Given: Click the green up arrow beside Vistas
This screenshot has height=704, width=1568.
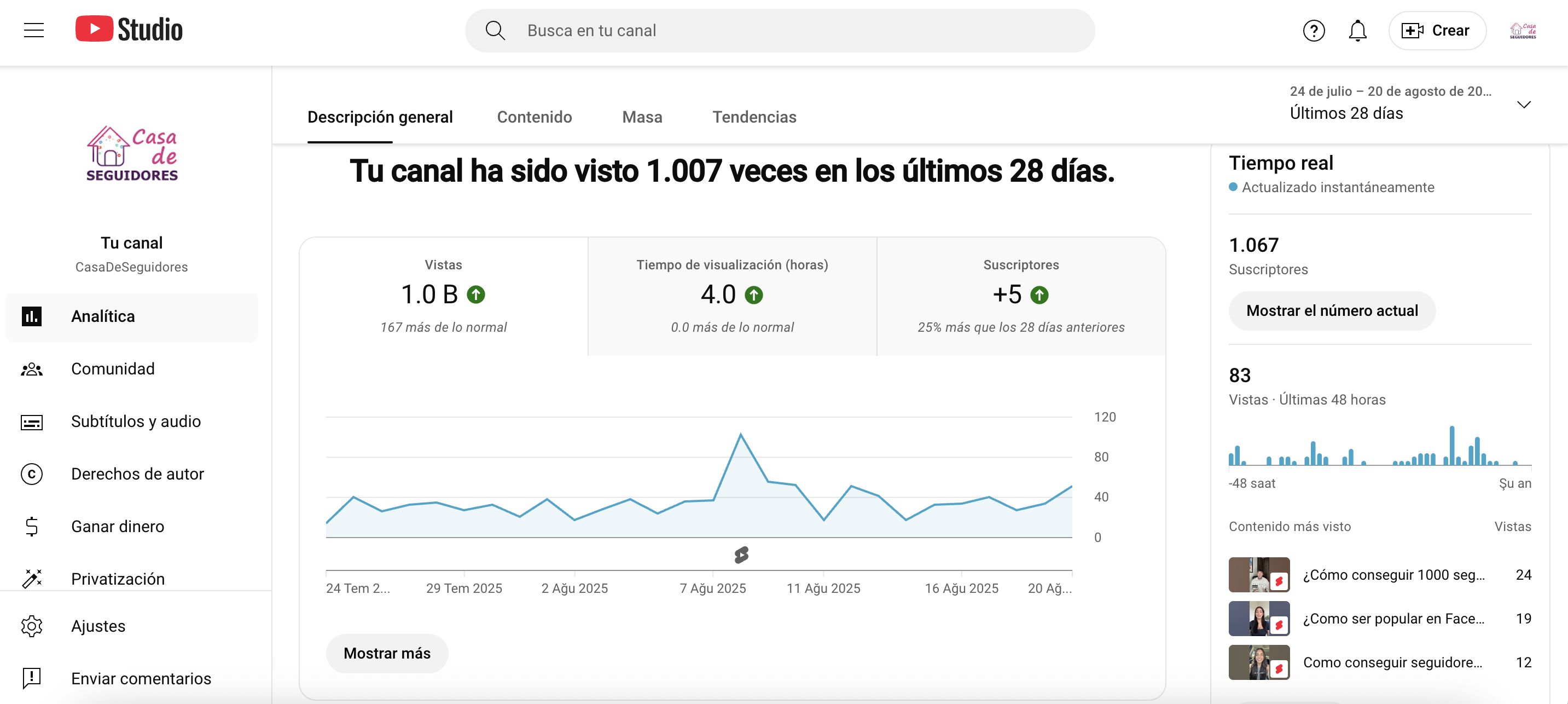Looking at the screenshot, I should (475, 296).
